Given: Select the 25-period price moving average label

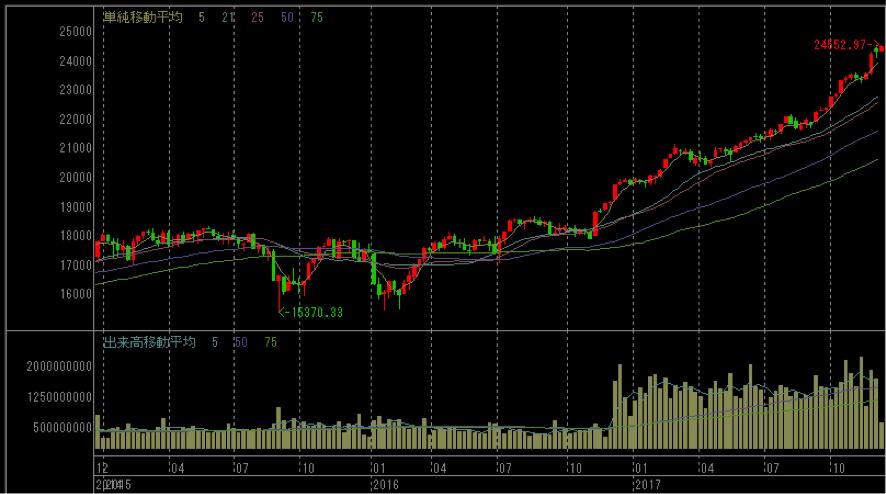Looking at the screenshot, I should [x=256, y=17].
